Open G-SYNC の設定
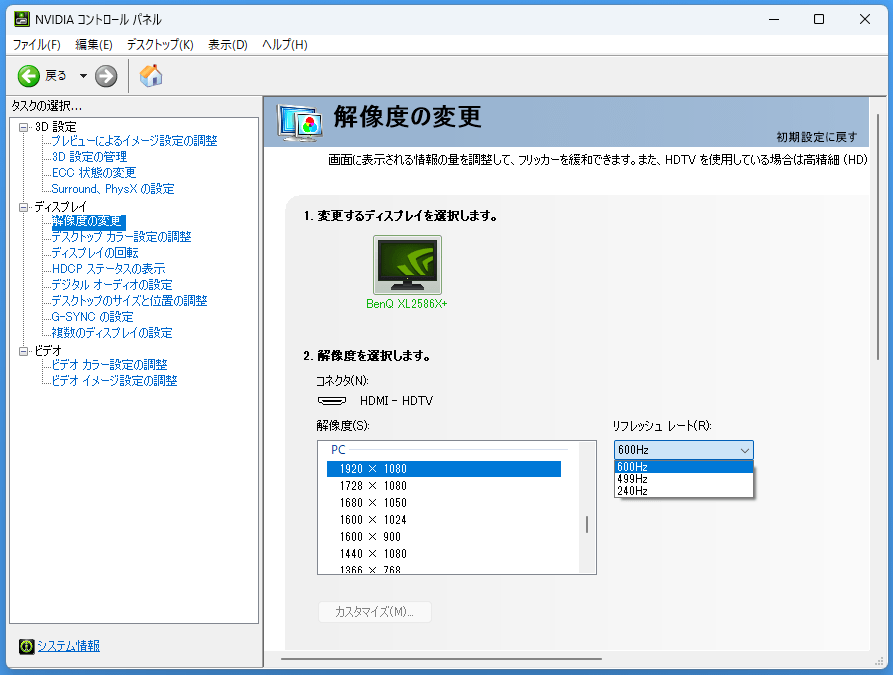Image resolution: width=893 pixels, height=675 pixels. (x=92, y=317)
